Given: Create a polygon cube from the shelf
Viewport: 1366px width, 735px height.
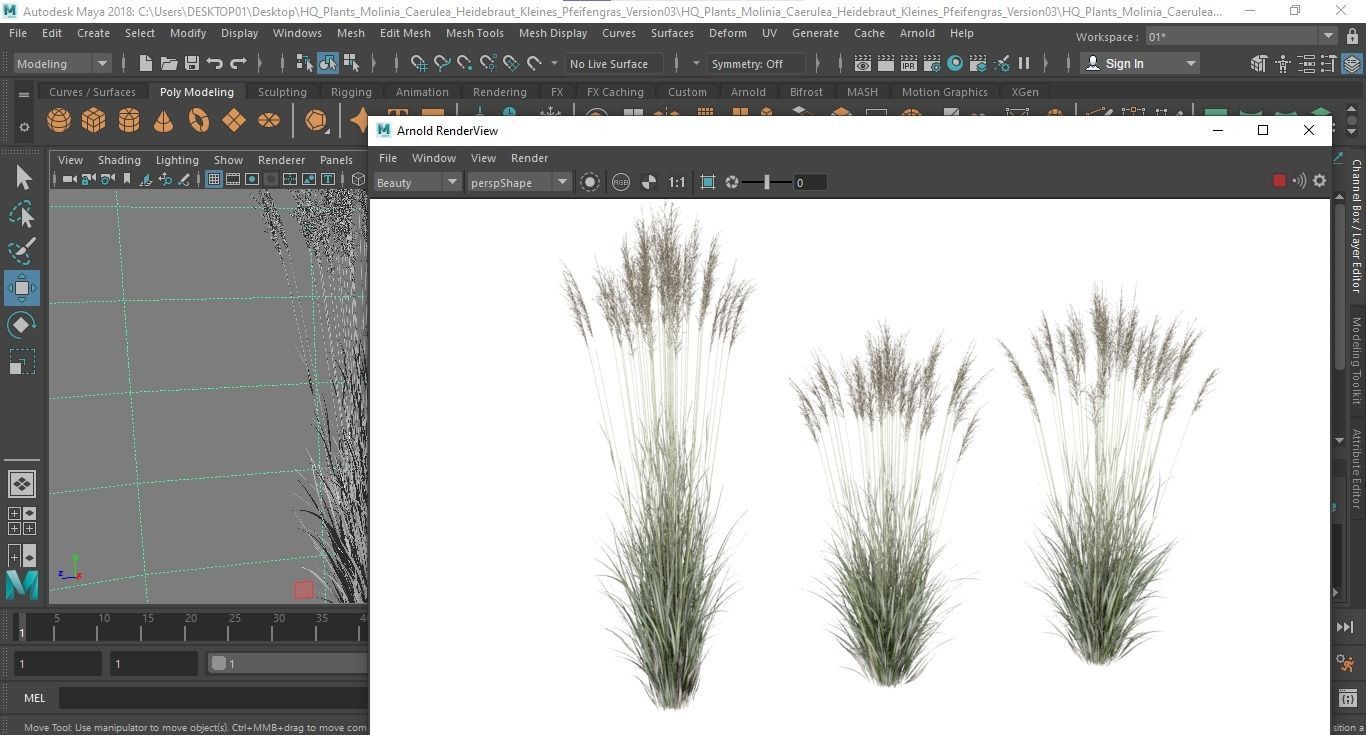Looking at the screenshot, I should pyautogui.click(x=94, y=121).
